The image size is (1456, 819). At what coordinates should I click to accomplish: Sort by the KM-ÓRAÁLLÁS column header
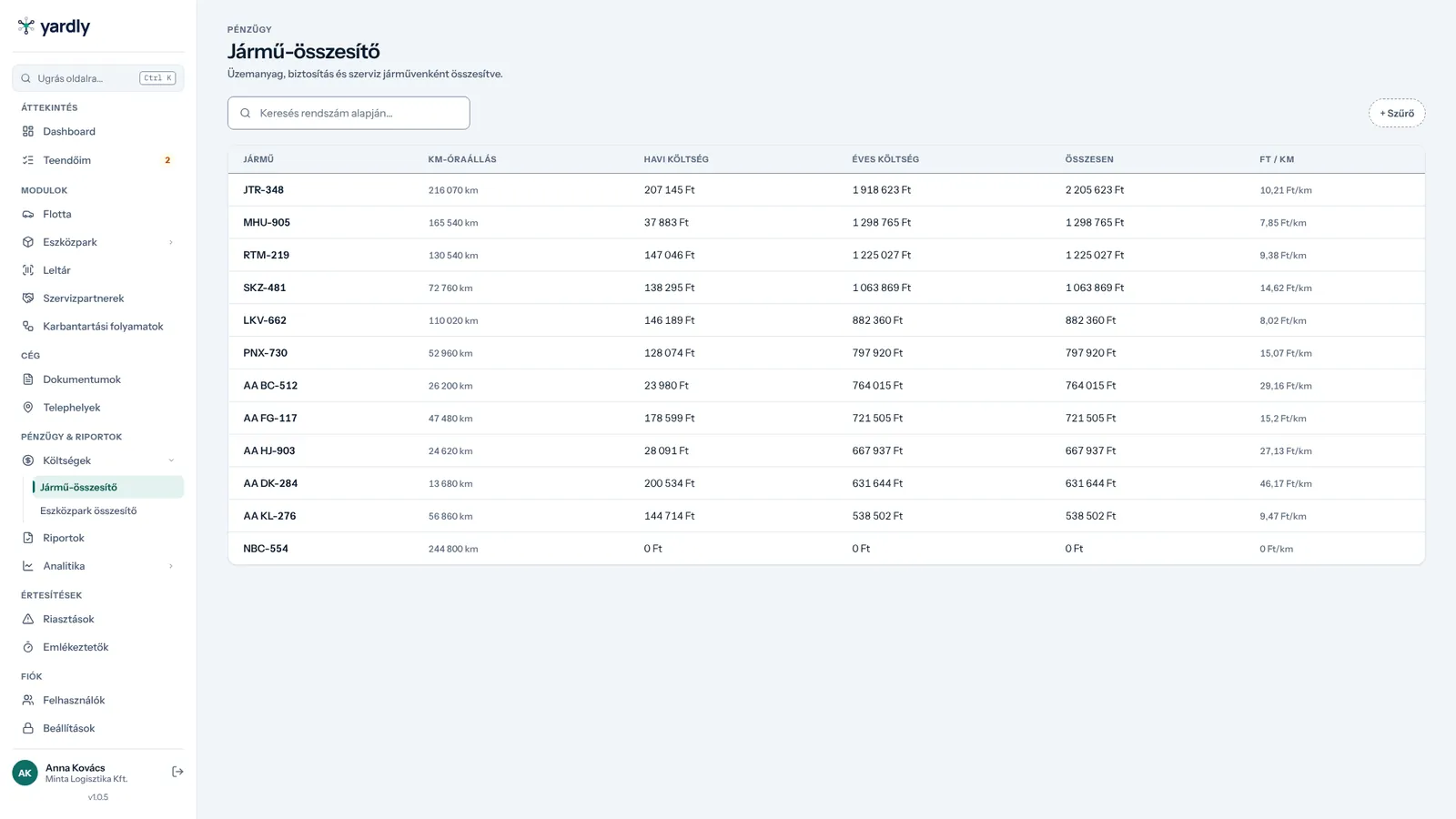[462, 159]
